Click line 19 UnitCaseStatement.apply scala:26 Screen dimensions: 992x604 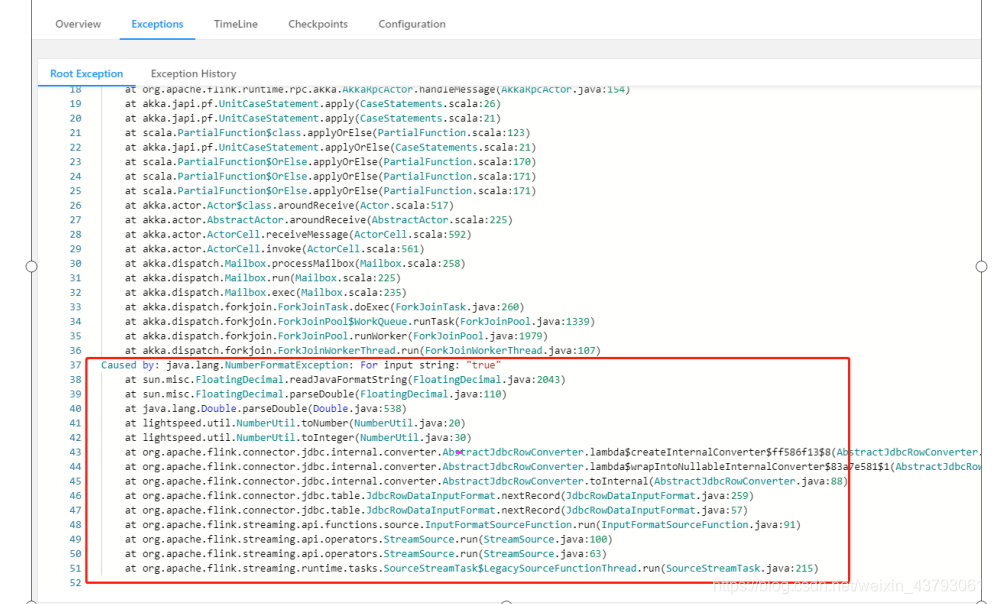click(x=313, y=103)
